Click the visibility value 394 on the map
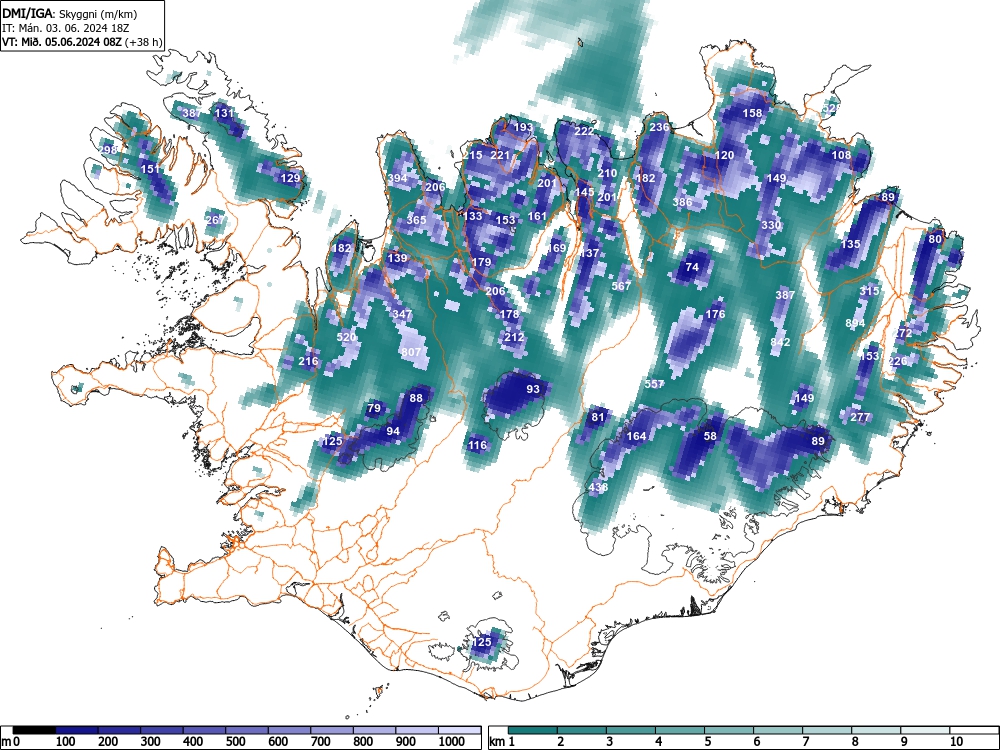This screenshot has width=1000, height=750. coord(397,178)
